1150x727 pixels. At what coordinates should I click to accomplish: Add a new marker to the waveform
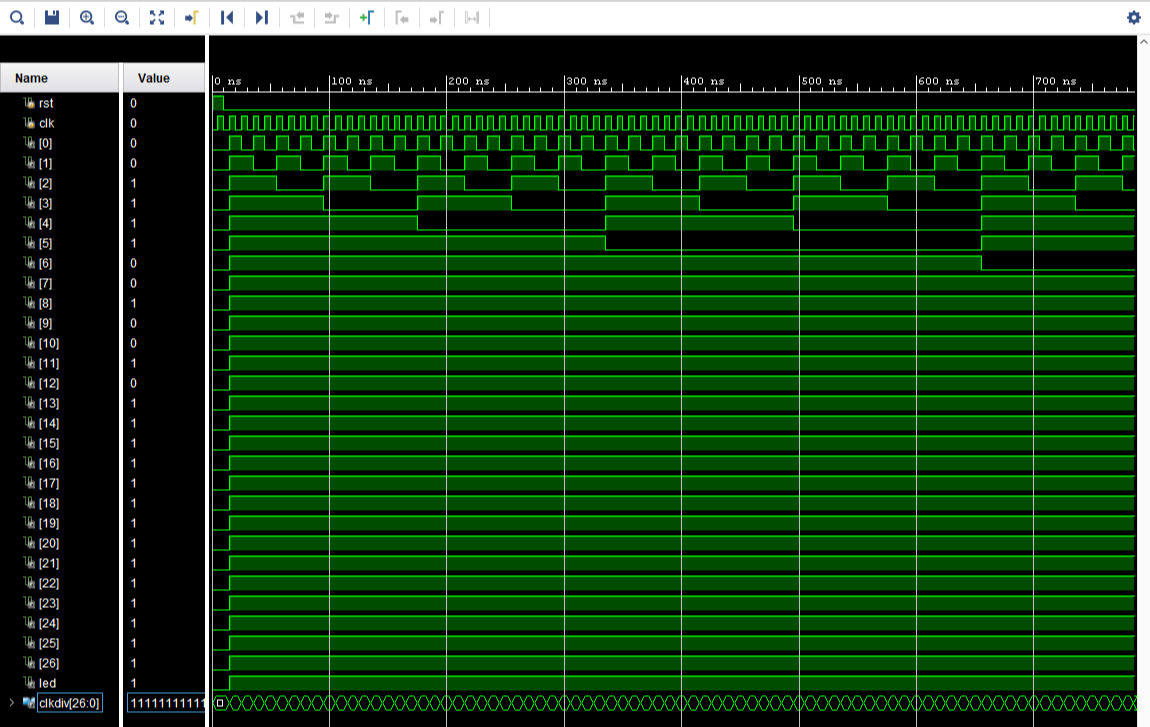pyautogui.click(x=366, y=17)
